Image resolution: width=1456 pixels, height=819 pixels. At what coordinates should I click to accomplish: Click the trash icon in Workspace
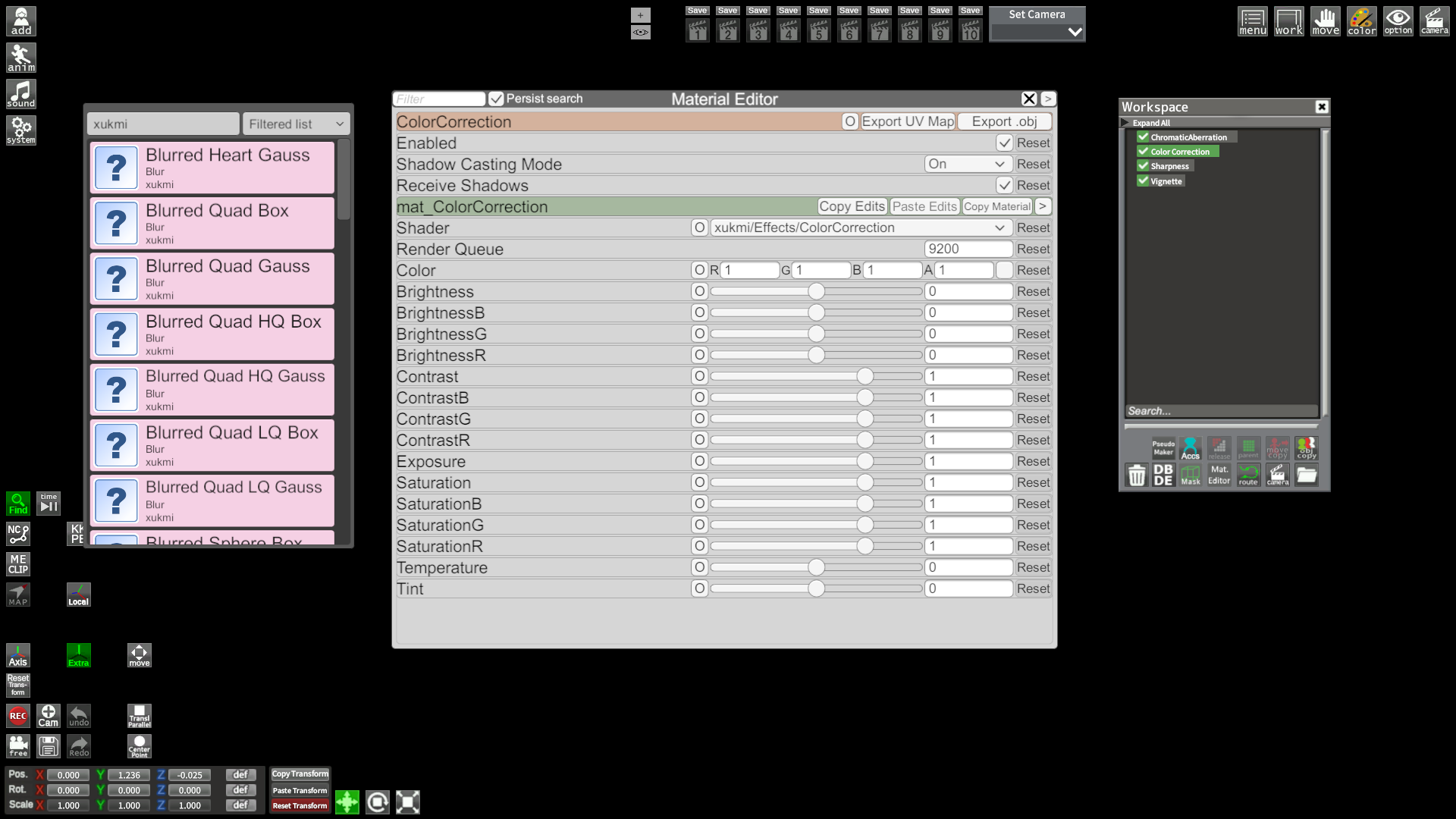point(1136,475)
